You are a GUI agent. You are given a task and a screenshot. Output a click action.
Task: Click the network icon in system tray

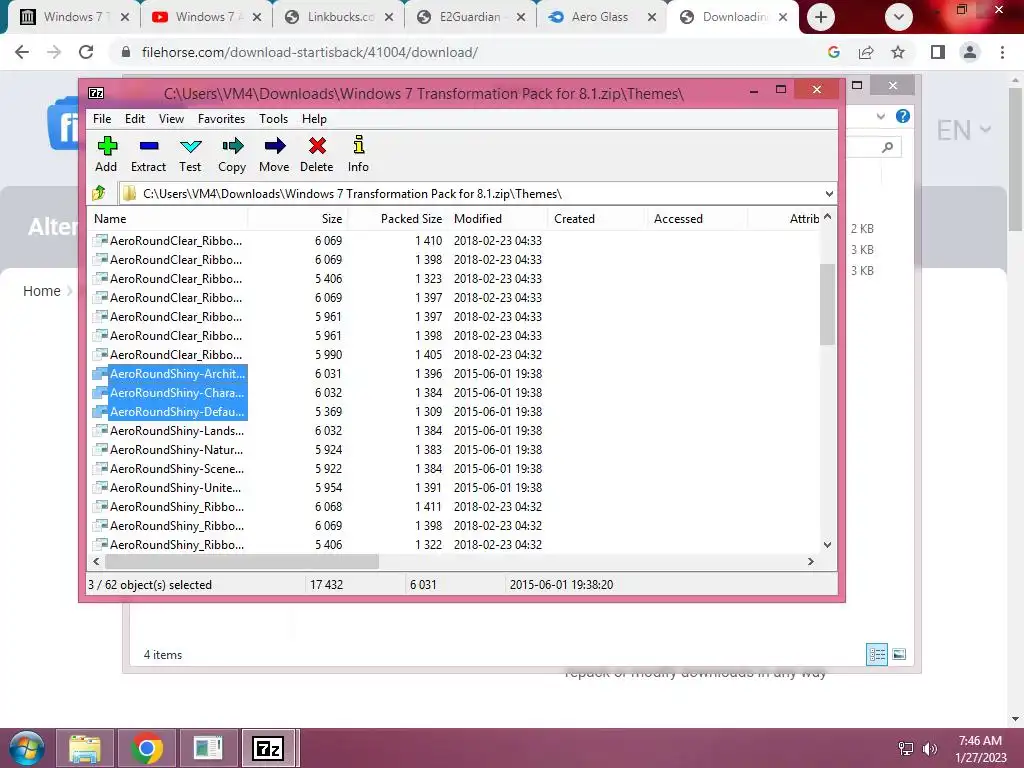(906, 749)
